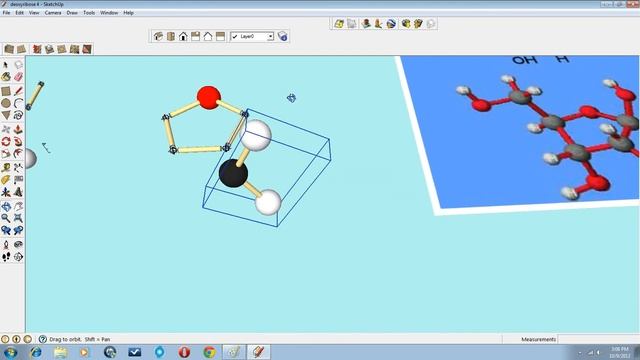Screen dimensions: 640x360
Task: Open the Tools menu
Action: (89, 13)
